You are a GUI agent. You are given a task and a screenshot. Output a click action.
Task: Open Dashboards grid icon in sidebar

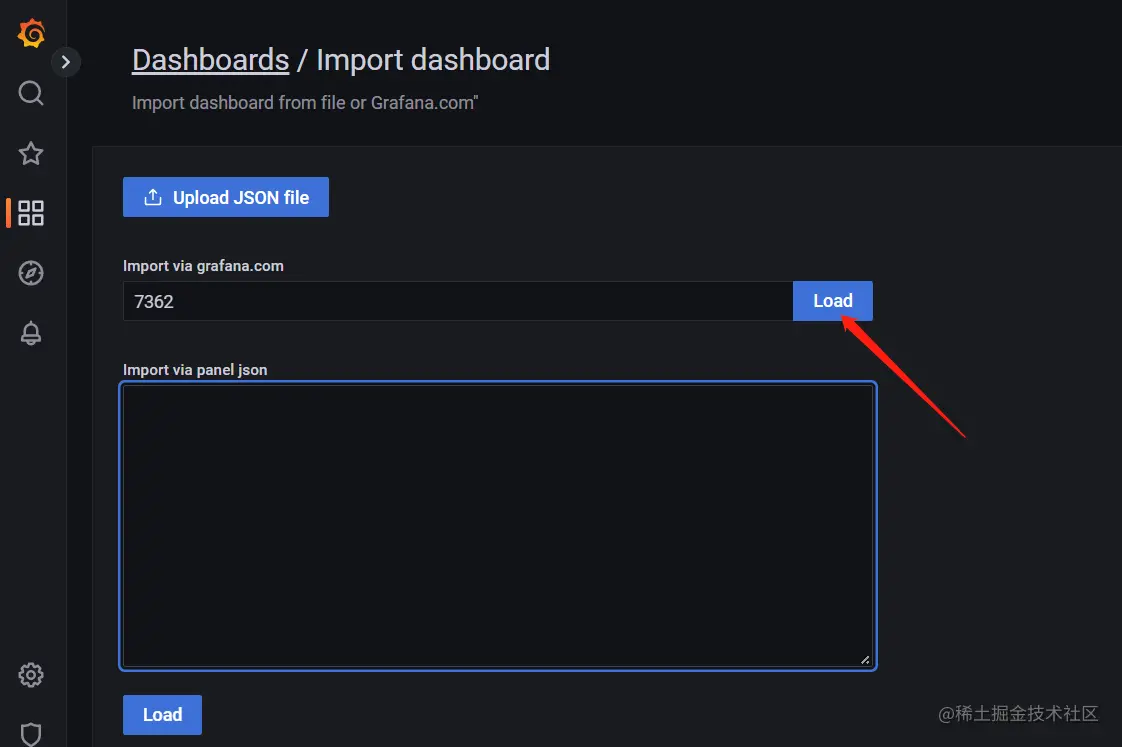coord(31,213)
